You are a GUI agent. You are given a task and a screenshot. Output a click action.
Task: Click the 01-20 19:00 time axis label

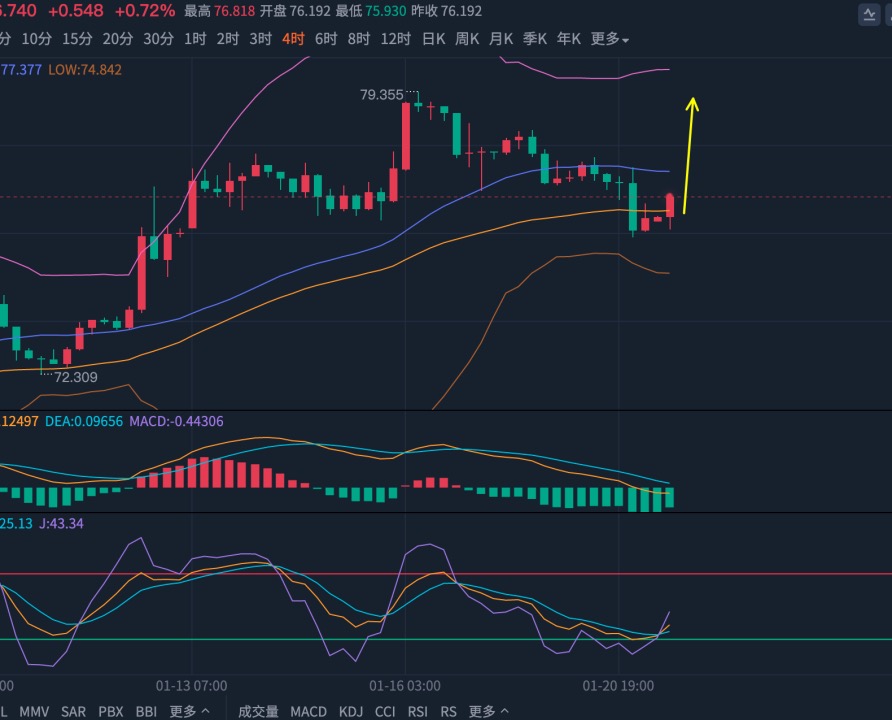[618, 686]
